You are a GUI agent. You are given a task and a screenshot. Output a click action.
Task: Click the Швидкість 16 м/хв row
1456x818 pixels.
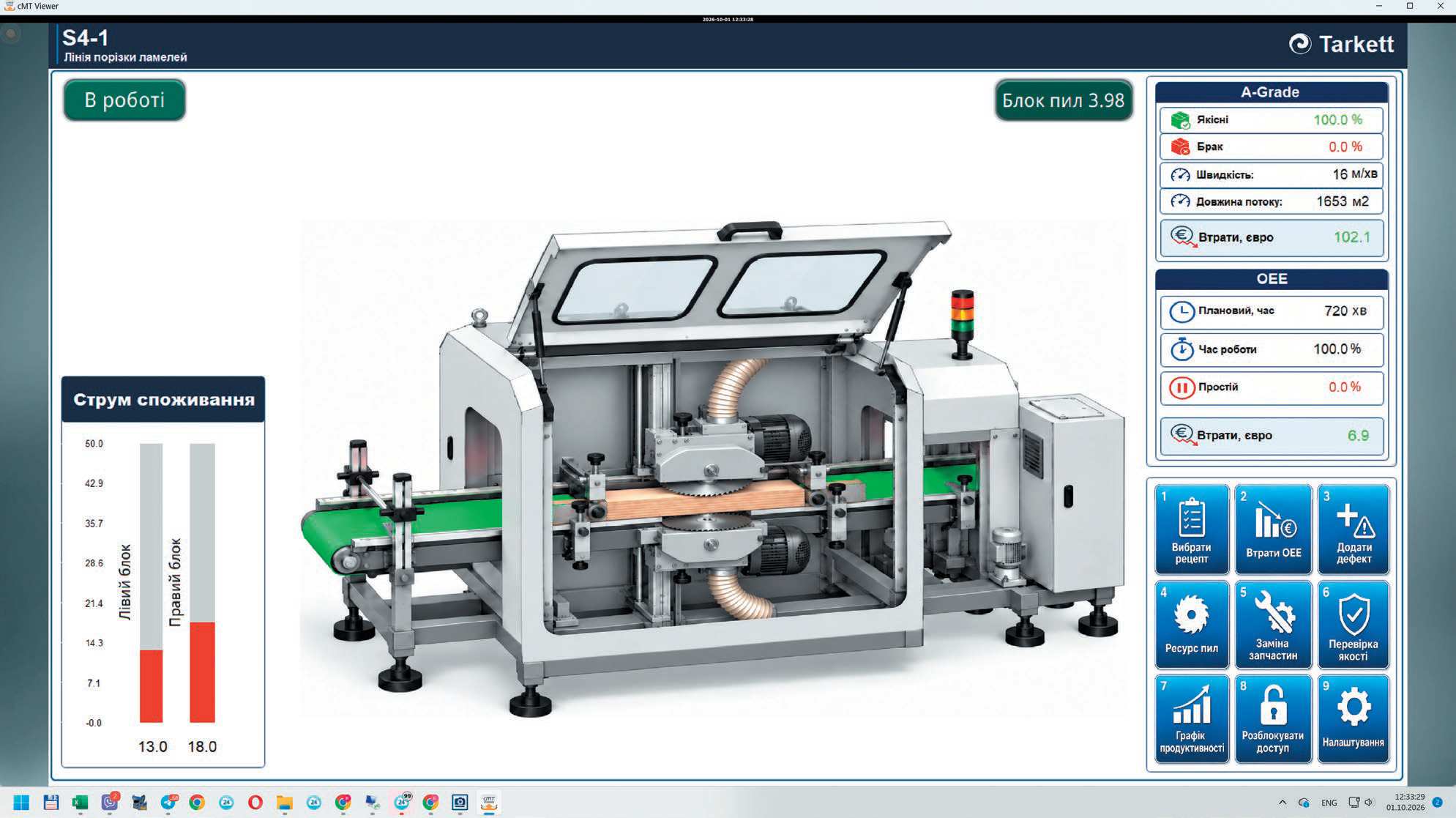coord(1272,174)
